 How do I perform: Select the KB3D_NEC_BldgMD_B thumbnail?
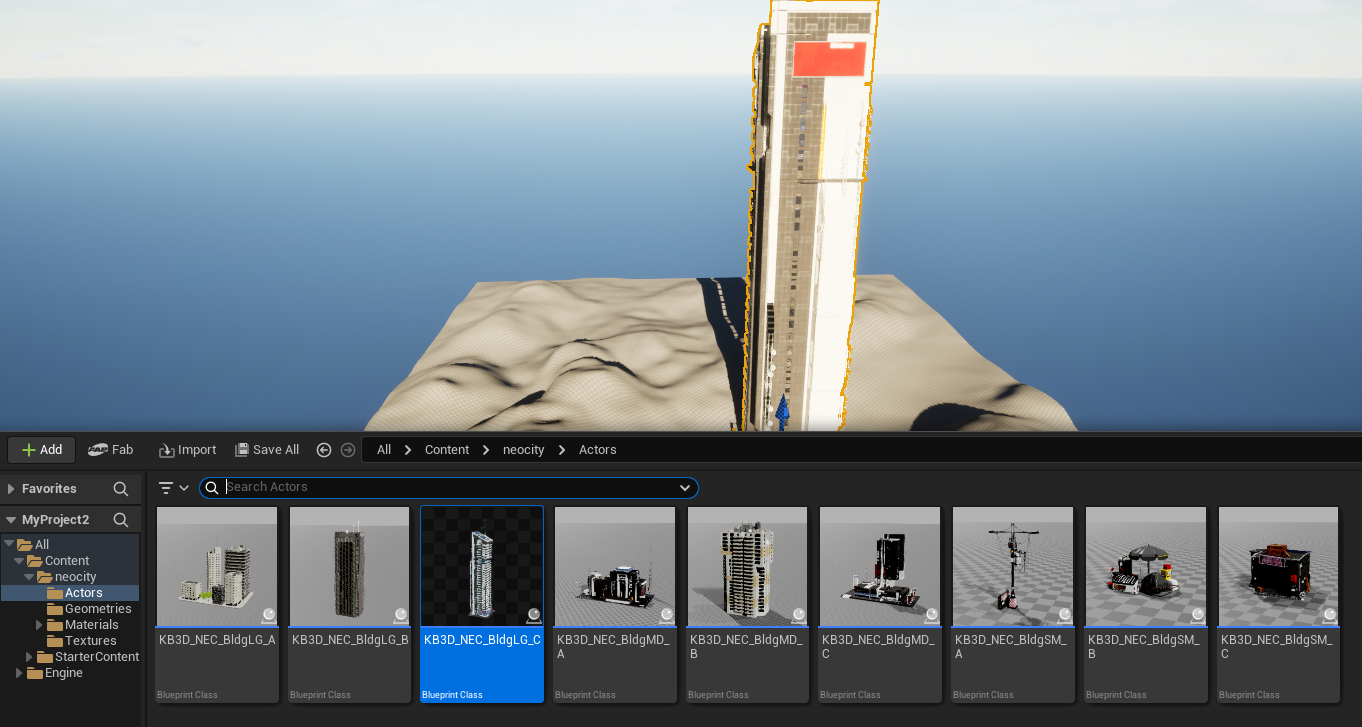[x=748, y=604]
